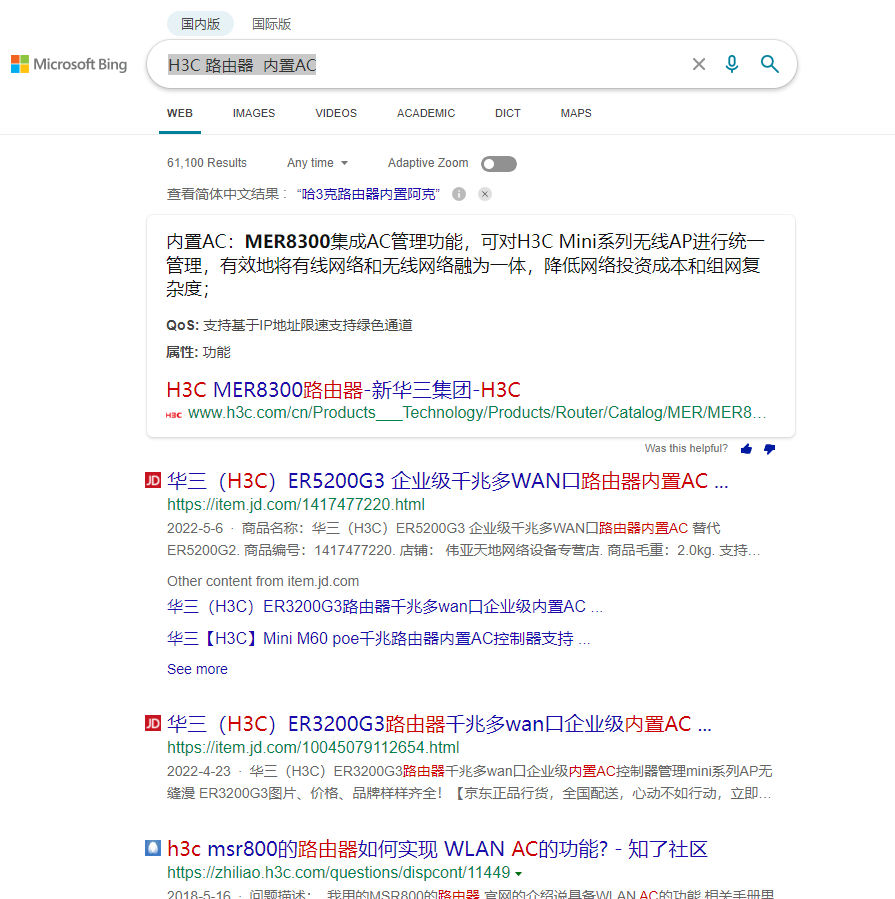Click the 属性: 功能 line

(198, 352)
